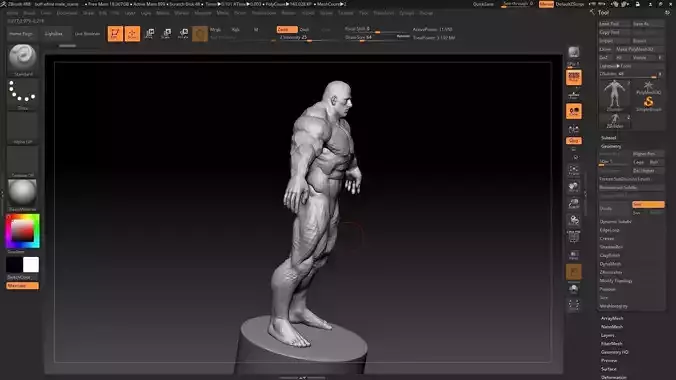Select the Rotate transform icon
The height and width of the screenshot is (380, 676).
[183, 34]
